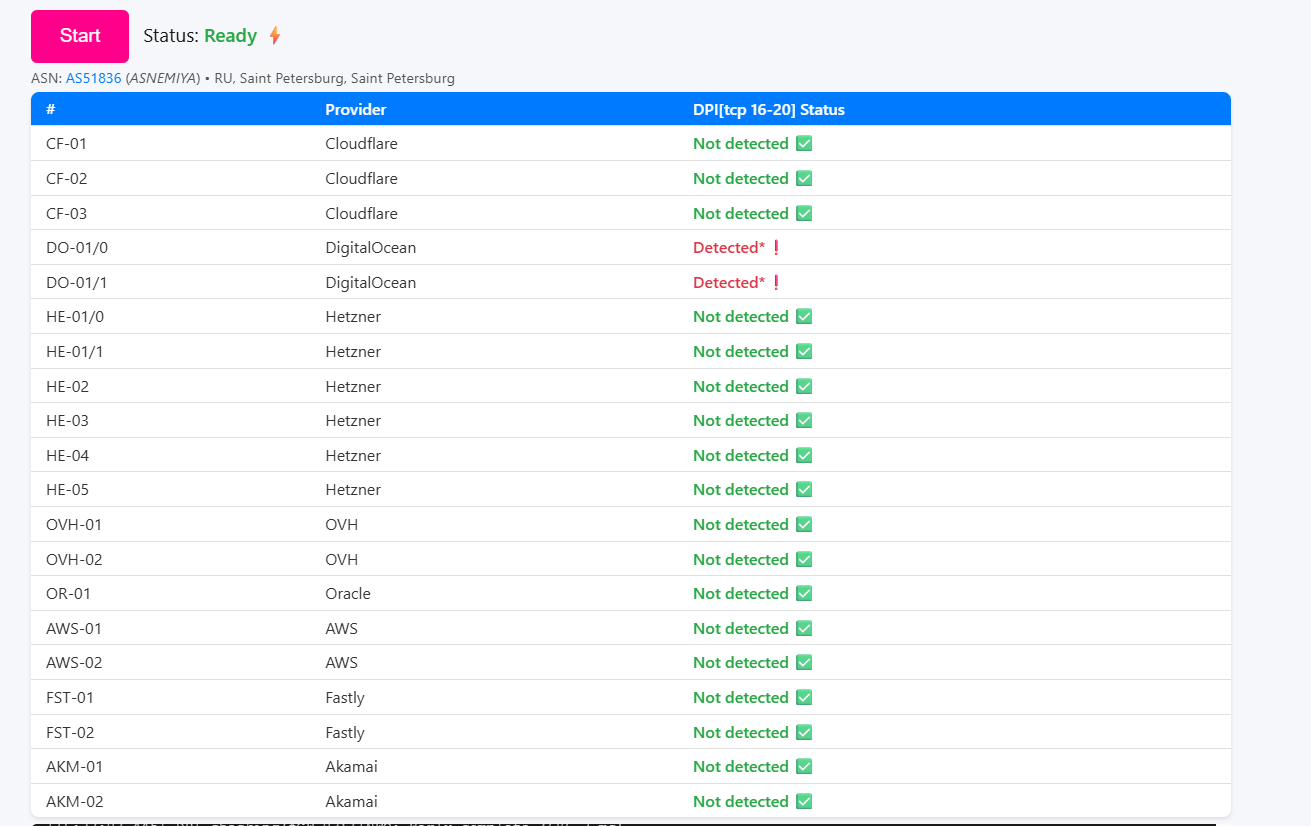The height and width of the screenshot is (826, 1311).
Task: Click the "Provider" column header
Action: pos(356,110)
